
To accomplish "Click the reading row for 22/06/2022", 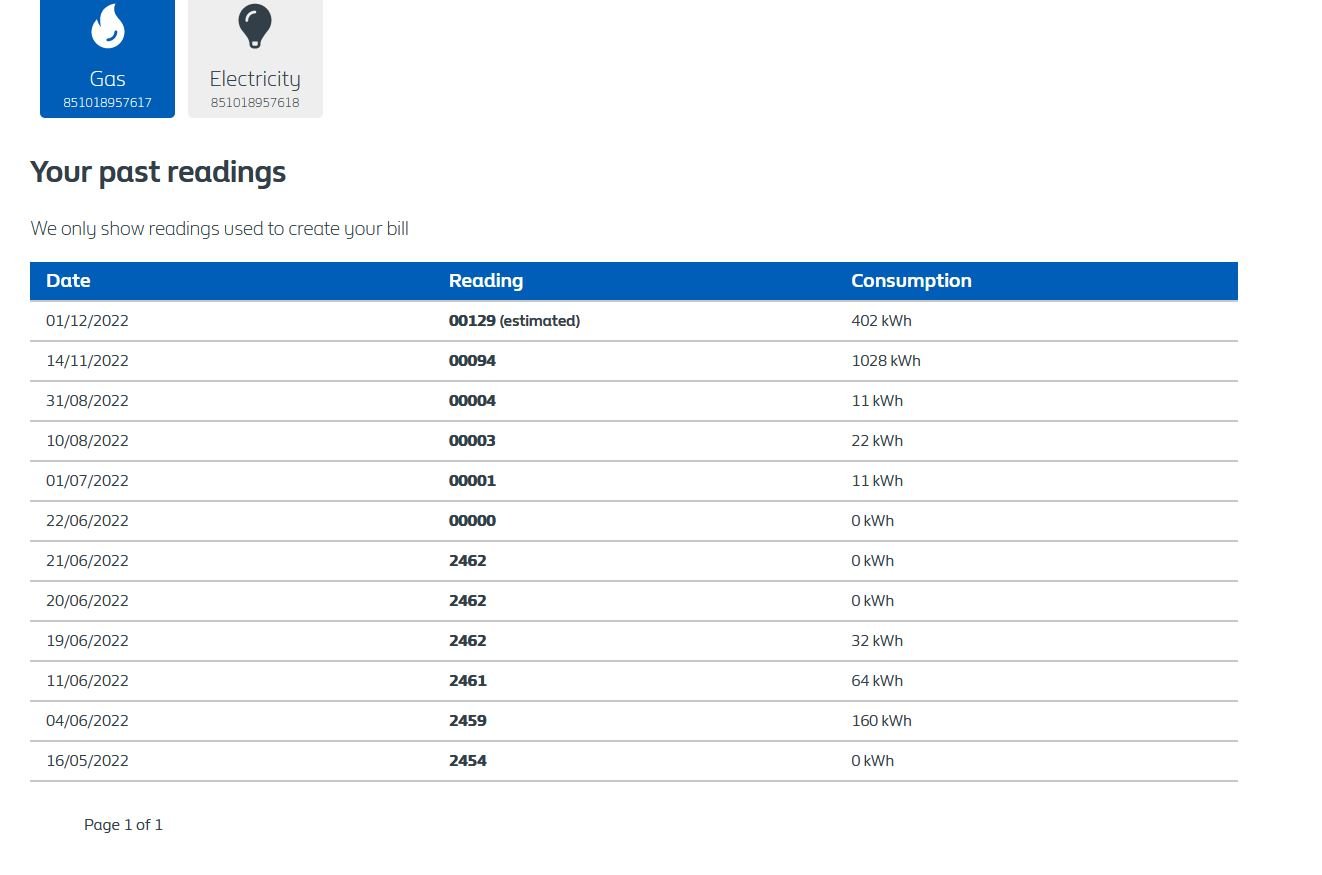I will tap(472, 520).
